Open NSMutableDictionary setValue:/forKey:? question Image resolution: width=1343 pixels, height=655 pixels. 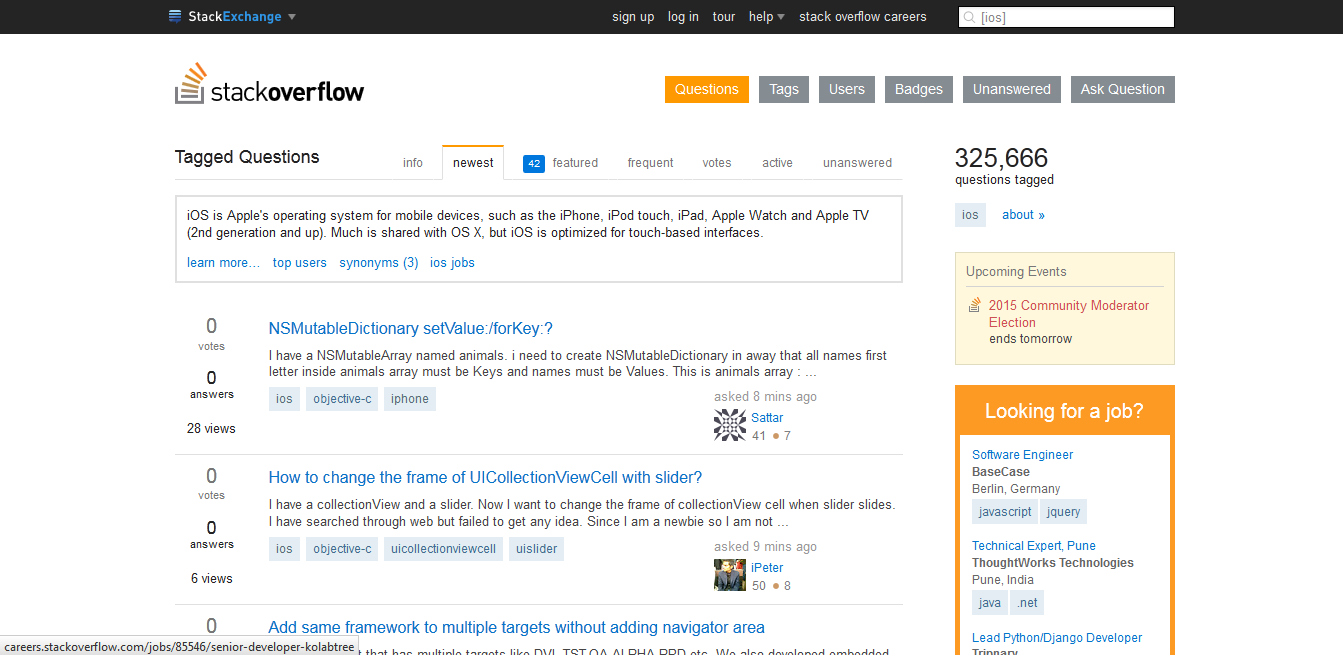point(411,328)
